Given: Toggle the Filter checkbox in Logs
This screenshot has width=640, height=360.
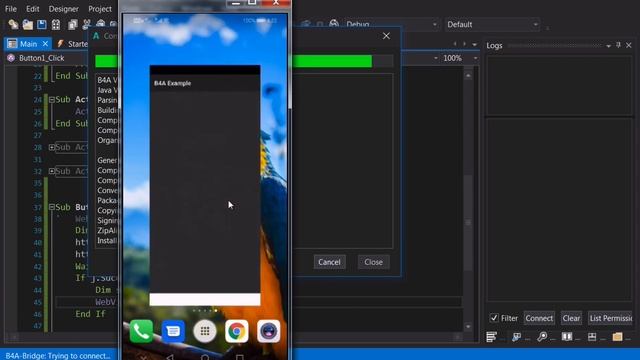Looking at the screenshot, I should point(494,318).
